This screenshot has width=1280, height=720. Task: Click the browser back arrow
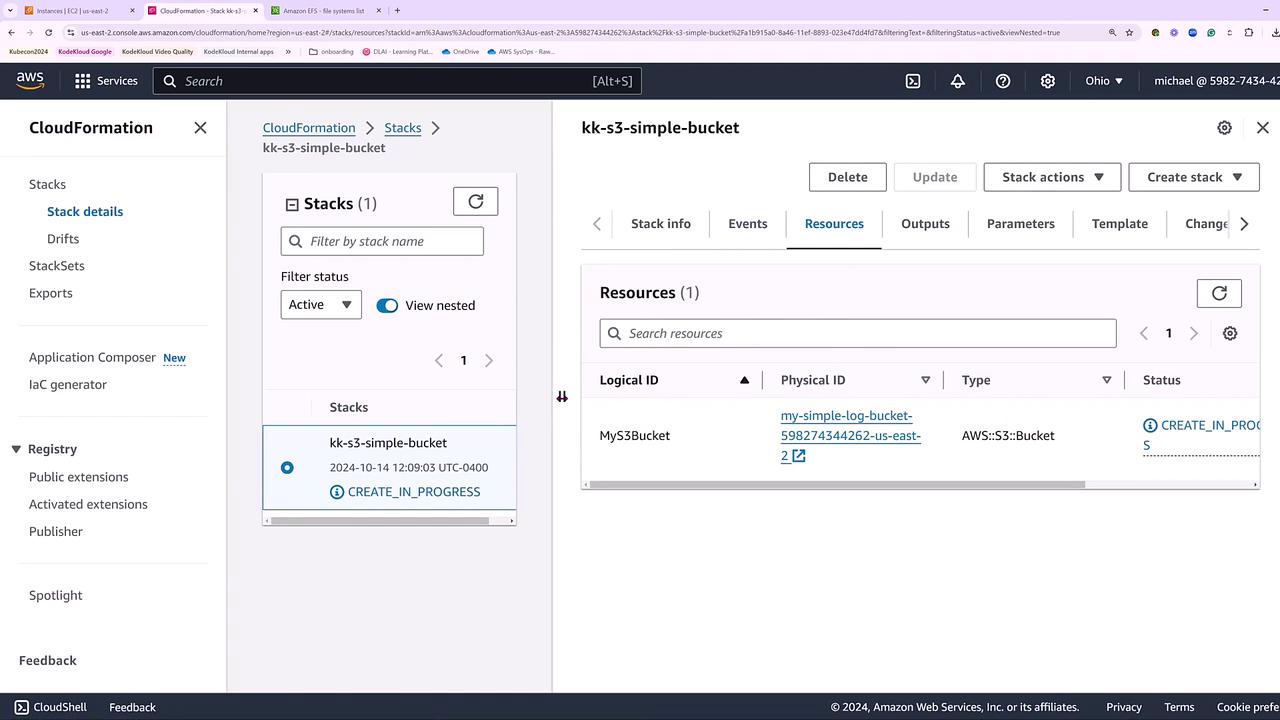click(x=13, y=33)
